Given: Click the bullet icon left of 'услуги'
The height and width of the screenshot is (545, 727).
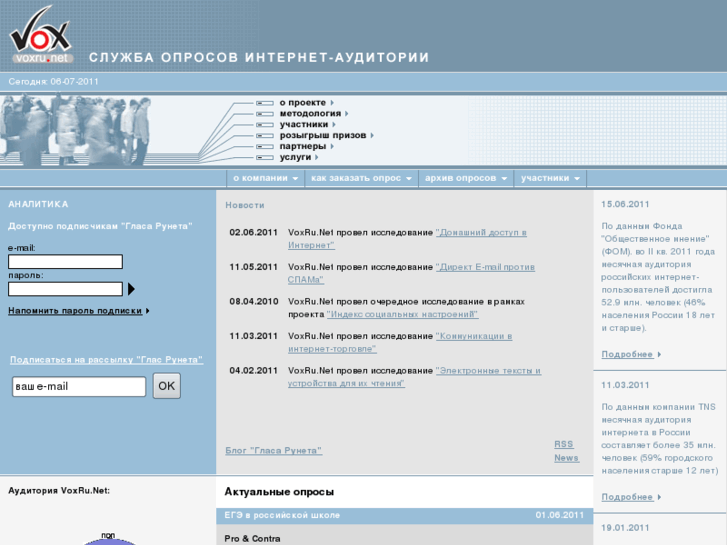Looking at the screenshot, I should [265, 158].
